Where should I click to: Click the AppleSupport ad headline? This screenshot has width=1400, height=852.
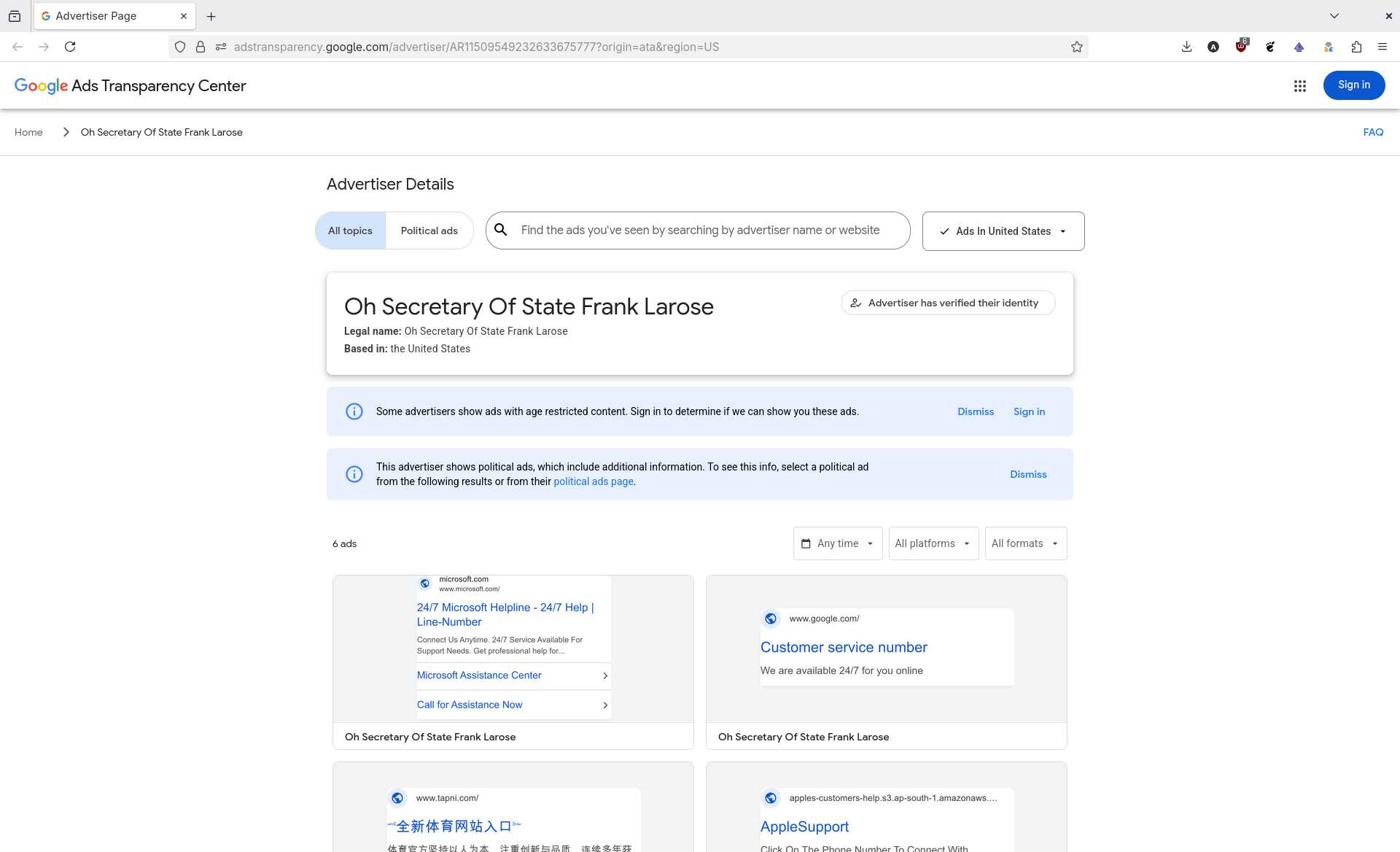point(804,826)
